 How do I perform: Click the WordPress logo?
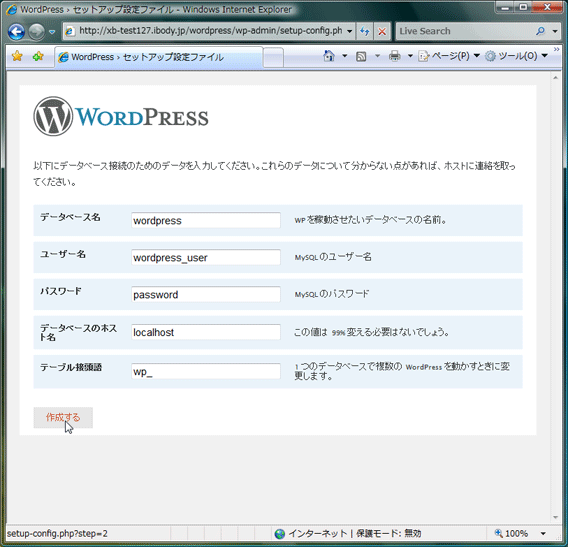pos(121,117)
